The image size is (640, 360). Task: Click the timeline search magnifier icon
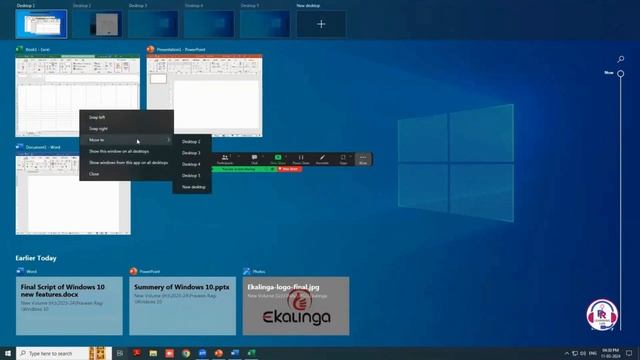point(620,59)
